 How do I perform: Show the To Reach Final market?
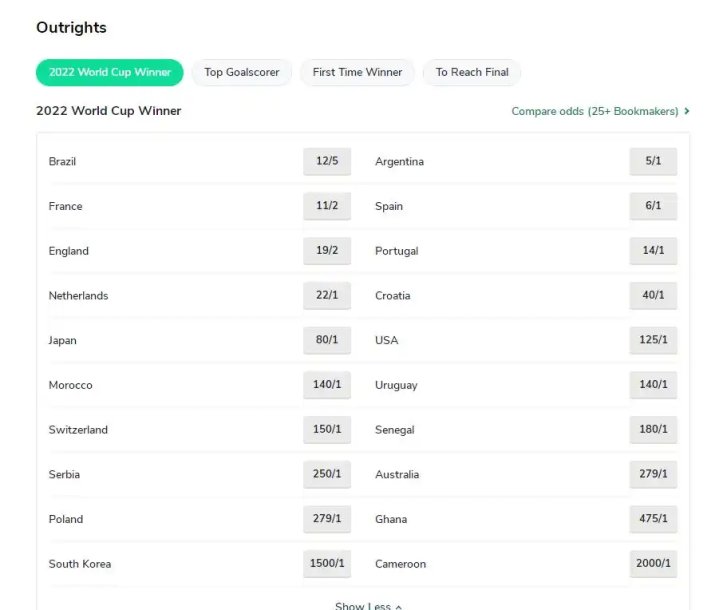tap(472, 72)
